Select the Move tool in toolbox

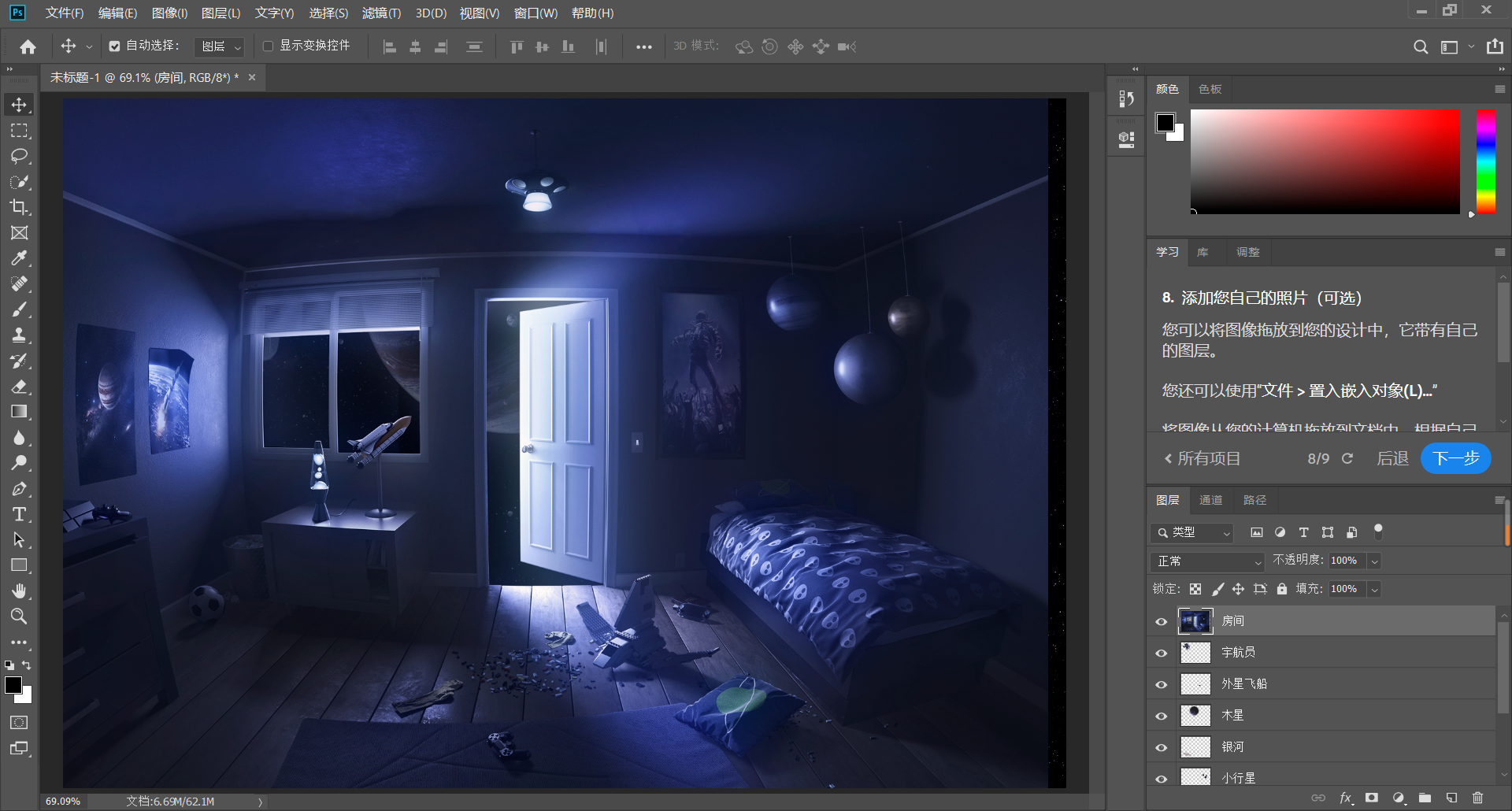click(19, 105)
